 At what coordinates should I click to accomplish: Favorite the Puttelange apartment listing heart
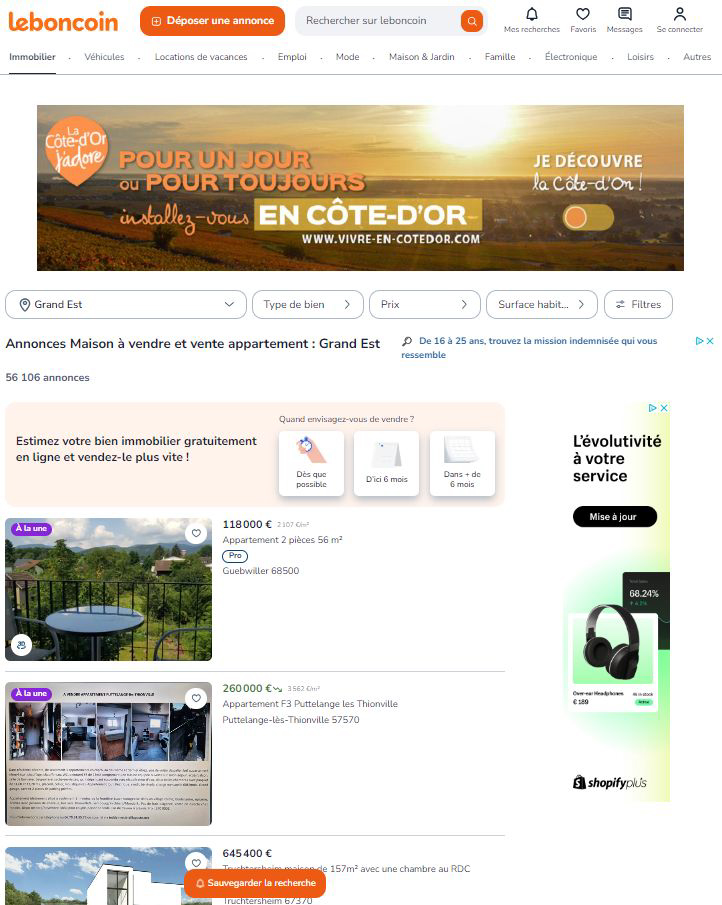click(196, 698)
